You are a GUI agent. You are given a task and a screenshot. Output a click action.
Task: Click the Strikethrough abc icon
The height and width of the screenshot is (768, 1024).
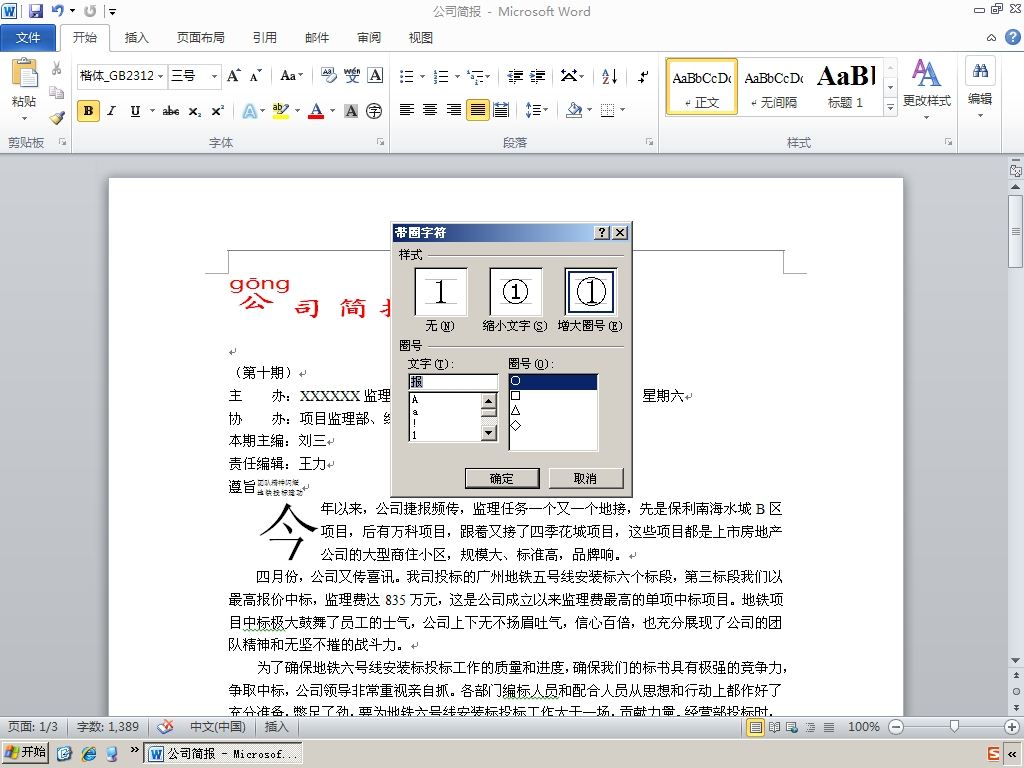(x=171, y=111)
